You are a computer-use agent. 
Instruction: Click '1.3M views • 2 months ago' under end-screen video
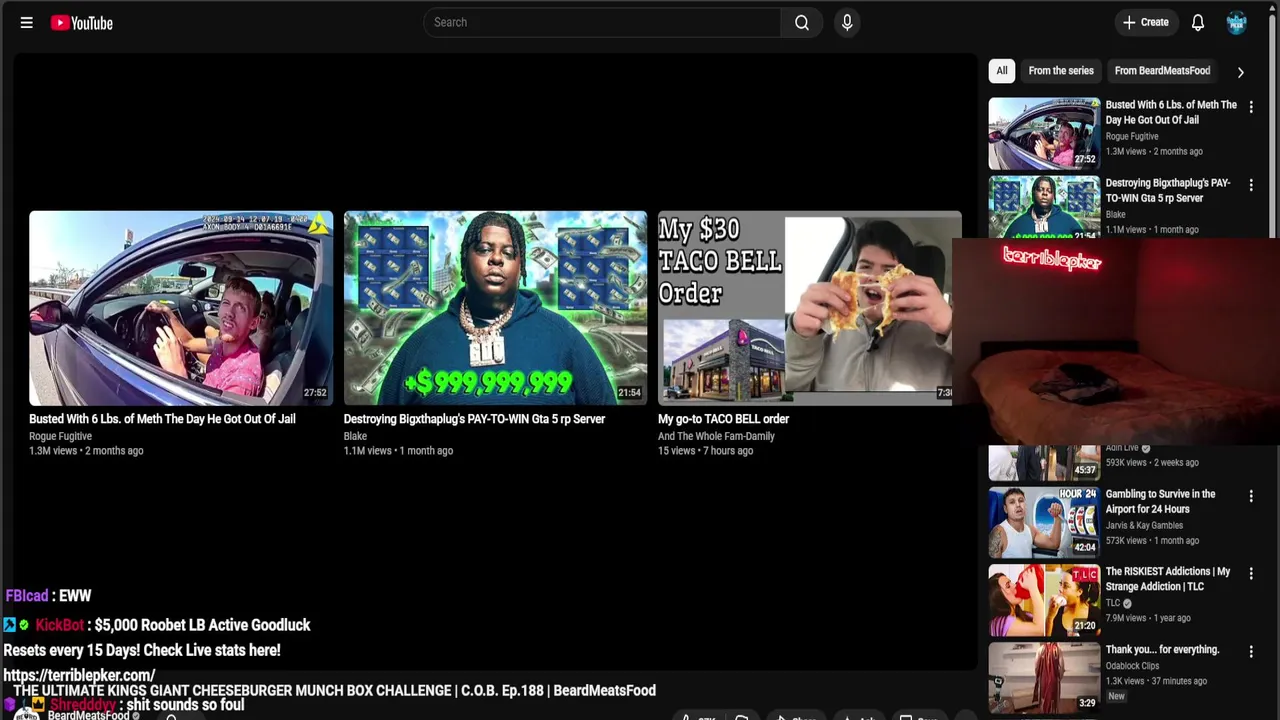(86, 451)
